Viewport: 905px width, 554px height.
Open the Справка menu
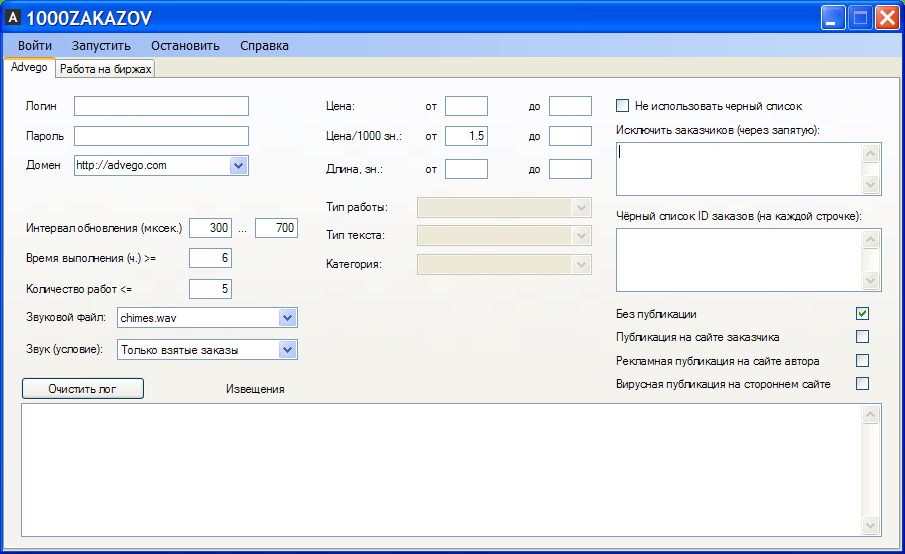pyautogui.click(x=264, y=46)
